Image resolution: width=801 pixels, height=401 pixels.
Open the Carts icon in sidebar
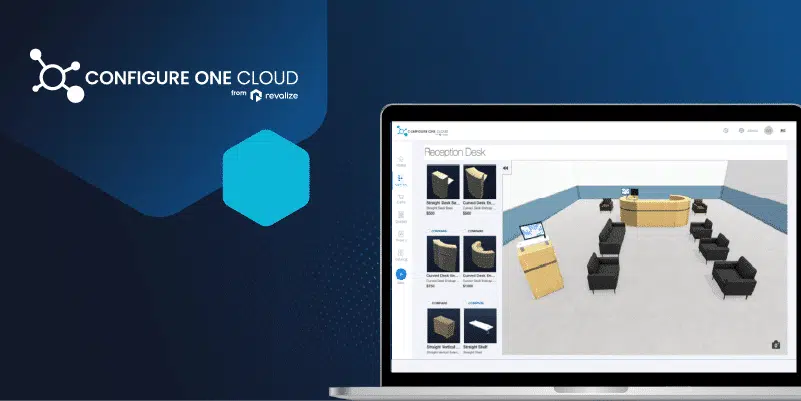[401, 199]
